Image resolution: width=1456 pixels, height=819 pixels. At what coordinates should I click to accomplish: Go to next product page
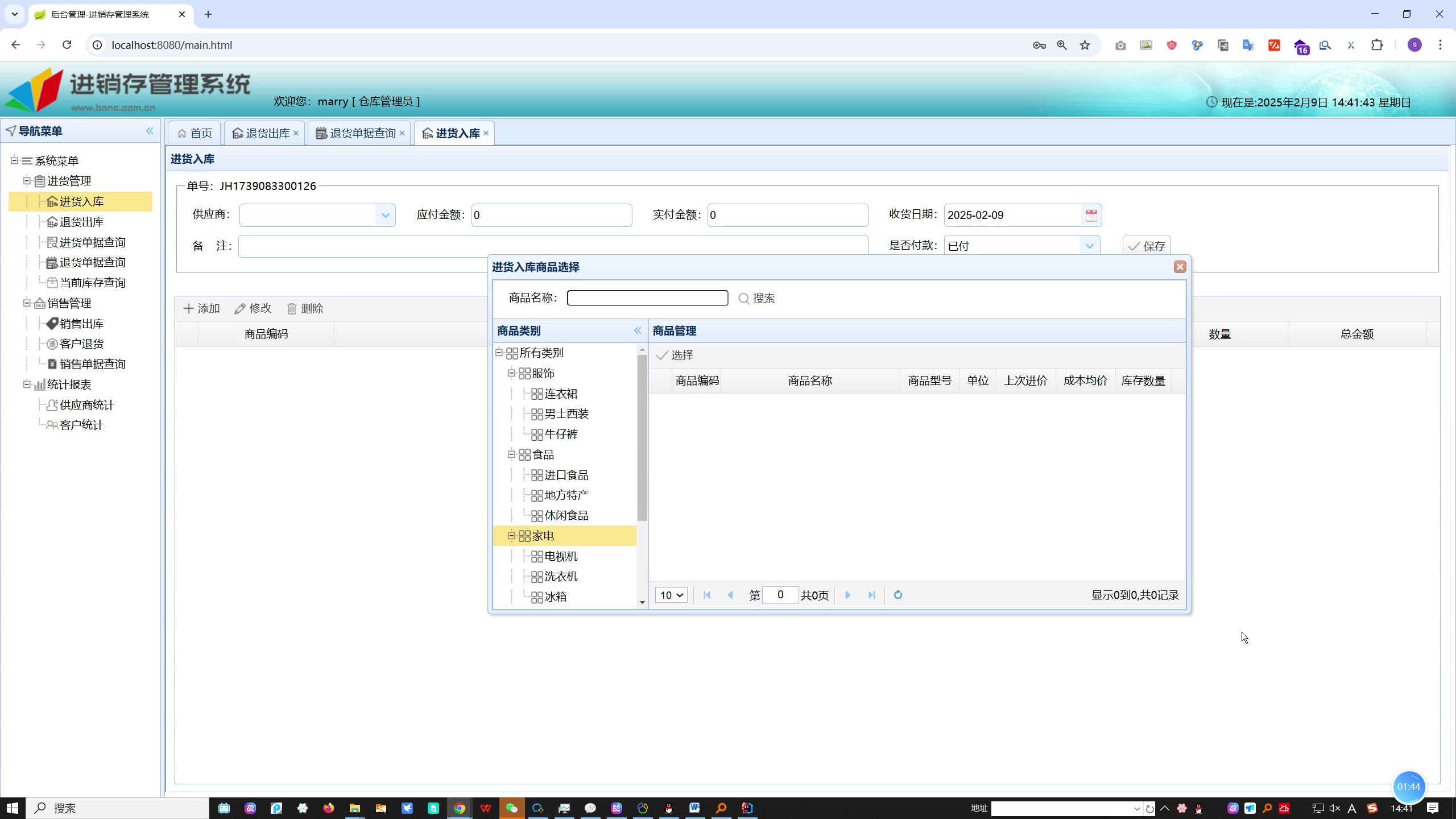[847, 595]
